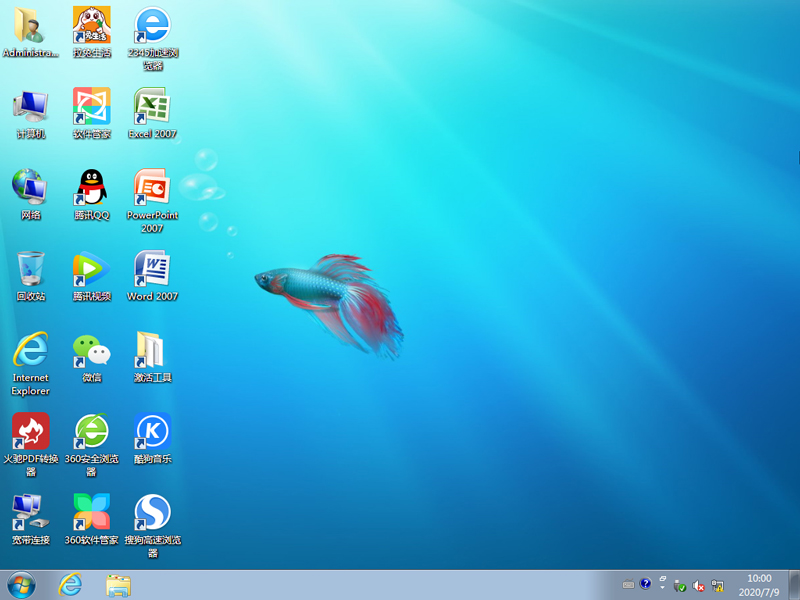This screenshot has height=600, width=800.
Task: Click the 2345加速浏览器 browser shortcut
Action: (152, 25)
